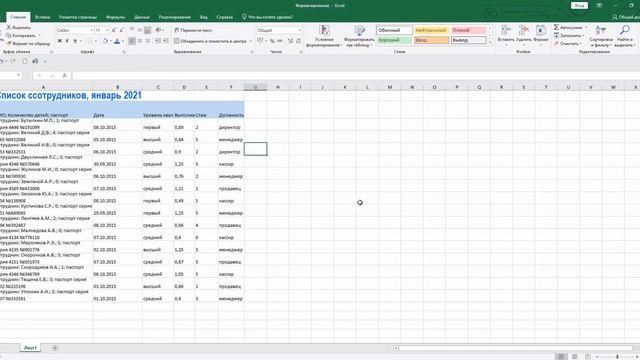The height and width of the screenshot is (360, 640).
Task: Click the cell borders icon
Action: point(90,41)
